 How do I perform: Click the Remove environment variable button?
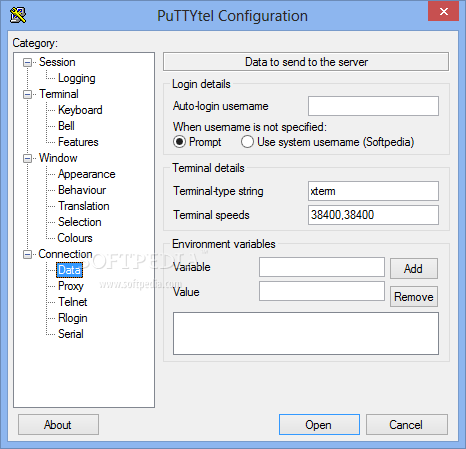(414, 297)
